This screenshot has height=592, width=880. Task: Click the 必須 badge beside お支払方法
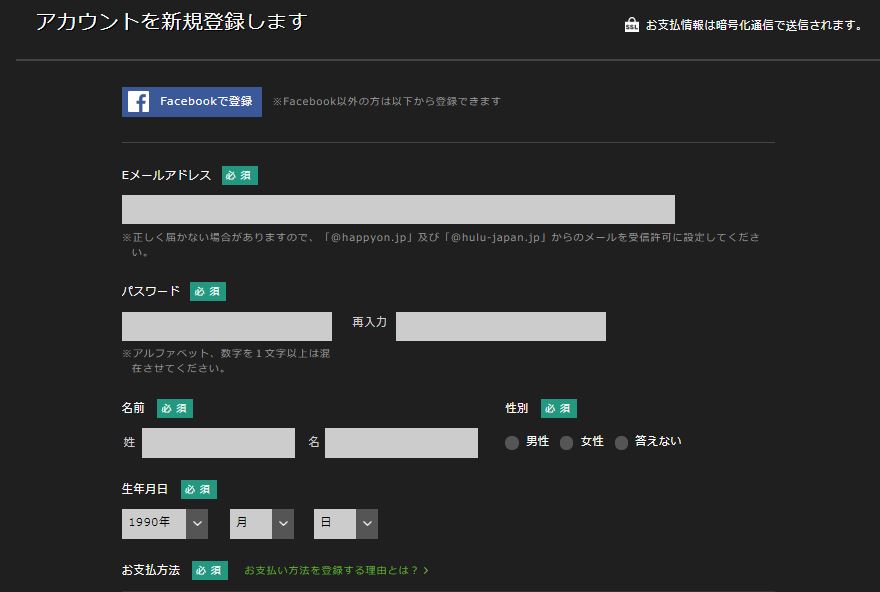coord(210,571)
